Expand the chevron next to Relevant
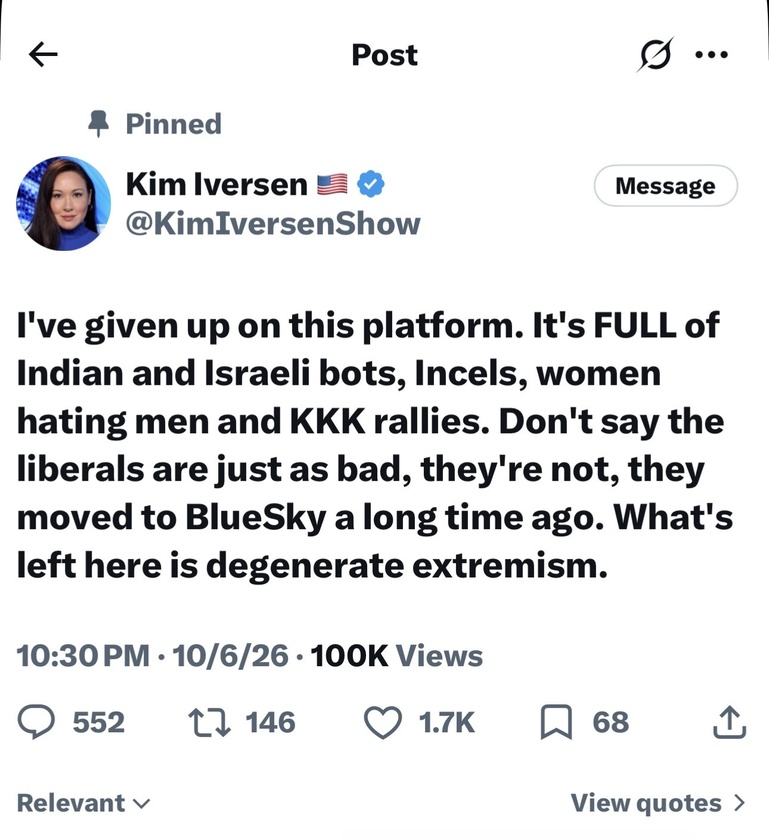The width and height of the screenshot is (769, 839). [x=141, y=804]
